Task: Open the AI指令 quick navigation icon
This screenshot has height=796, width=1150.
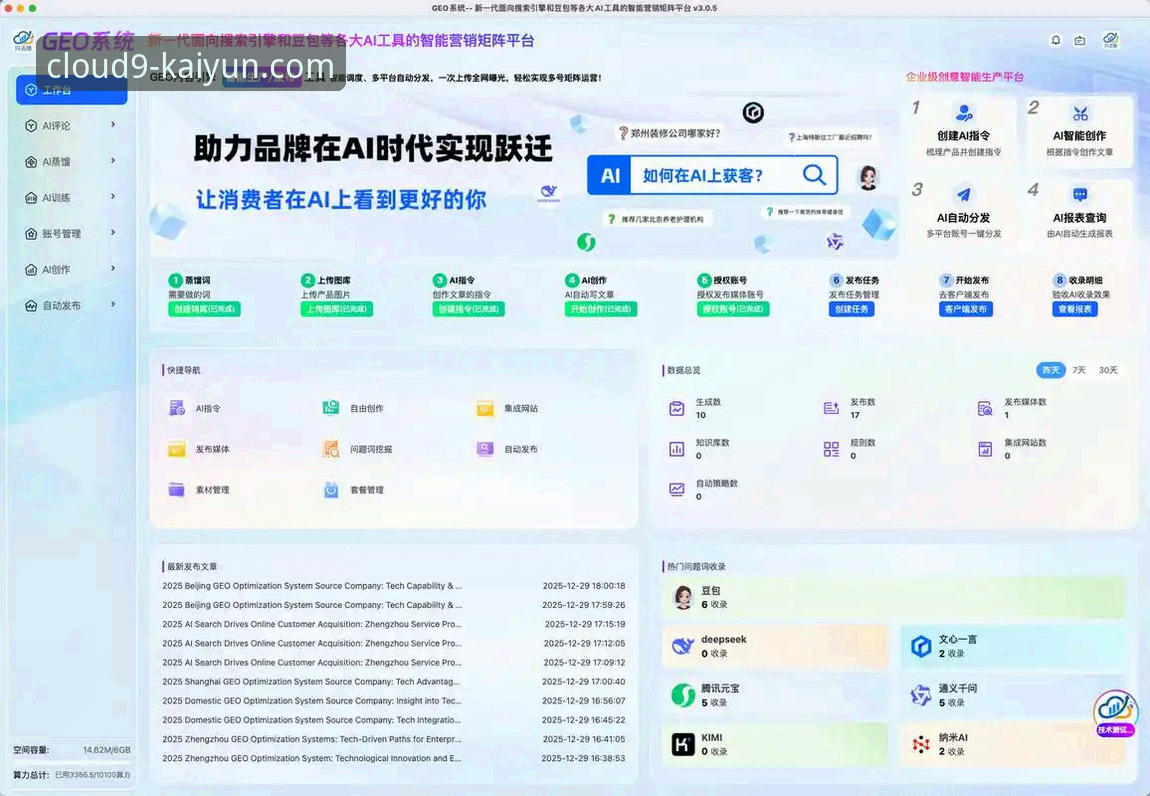Action: 176,406
